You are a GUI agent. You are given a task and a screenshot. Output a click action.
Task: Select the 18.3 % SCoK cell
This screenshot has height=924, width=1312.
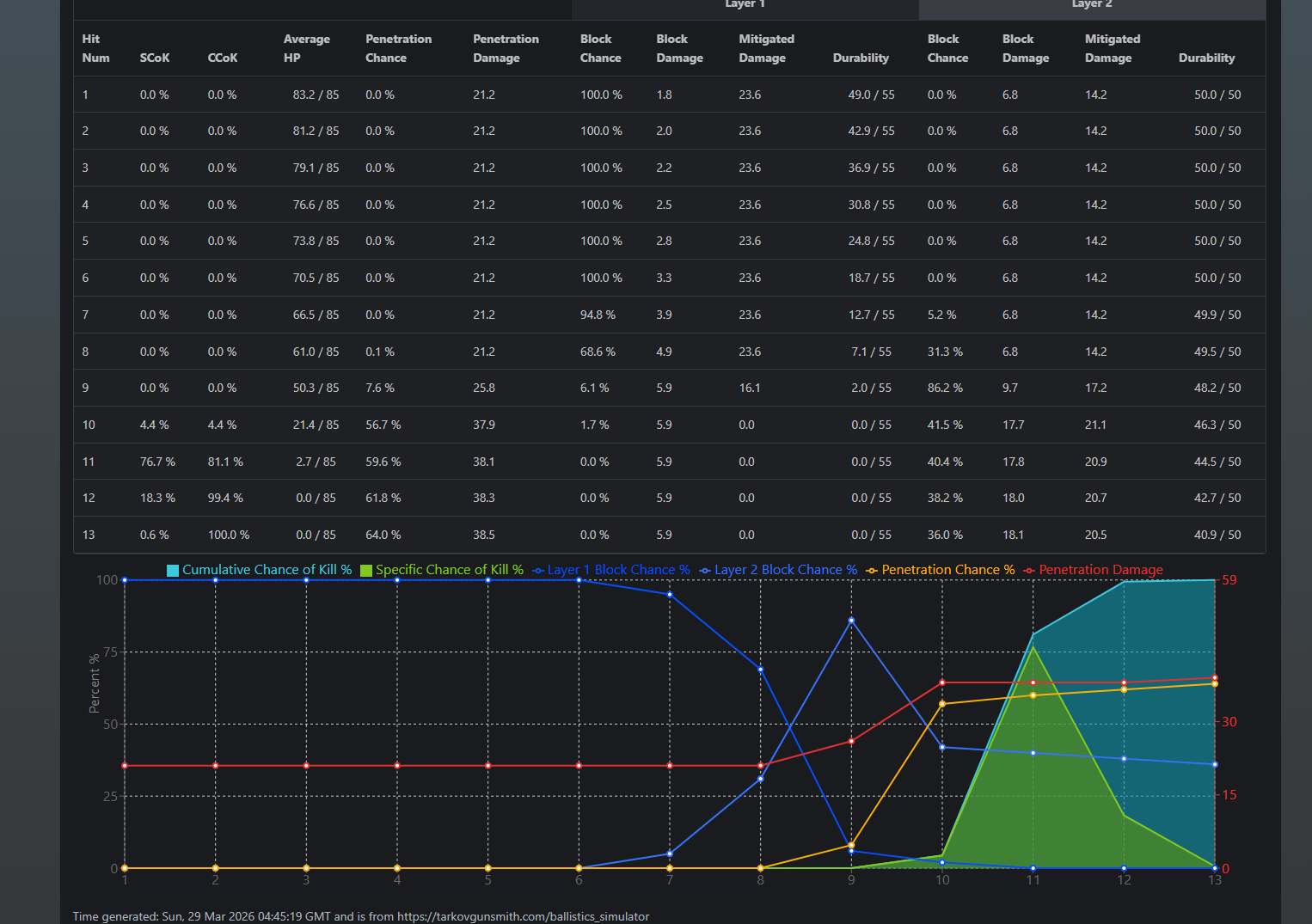coord(157,498)
